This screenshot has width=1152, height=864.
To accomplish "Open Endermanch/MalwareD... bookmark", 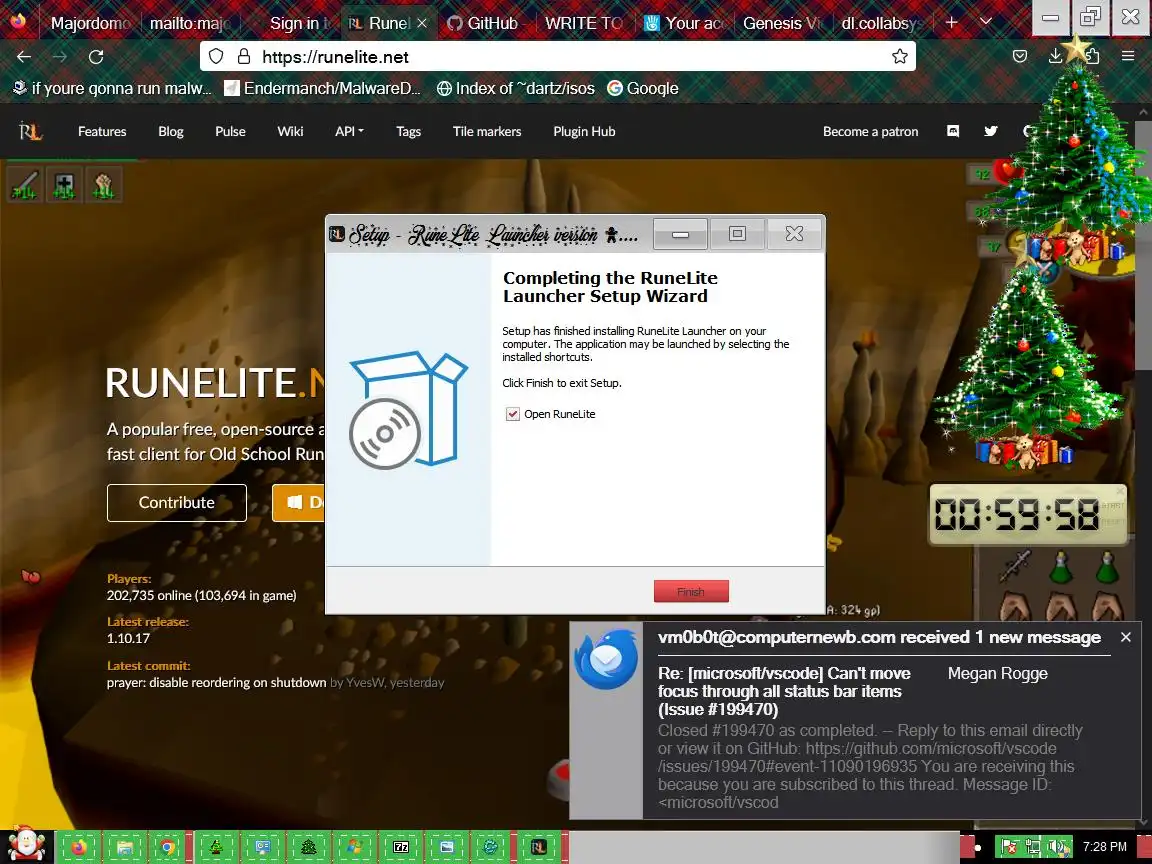I will click(323, 88).
